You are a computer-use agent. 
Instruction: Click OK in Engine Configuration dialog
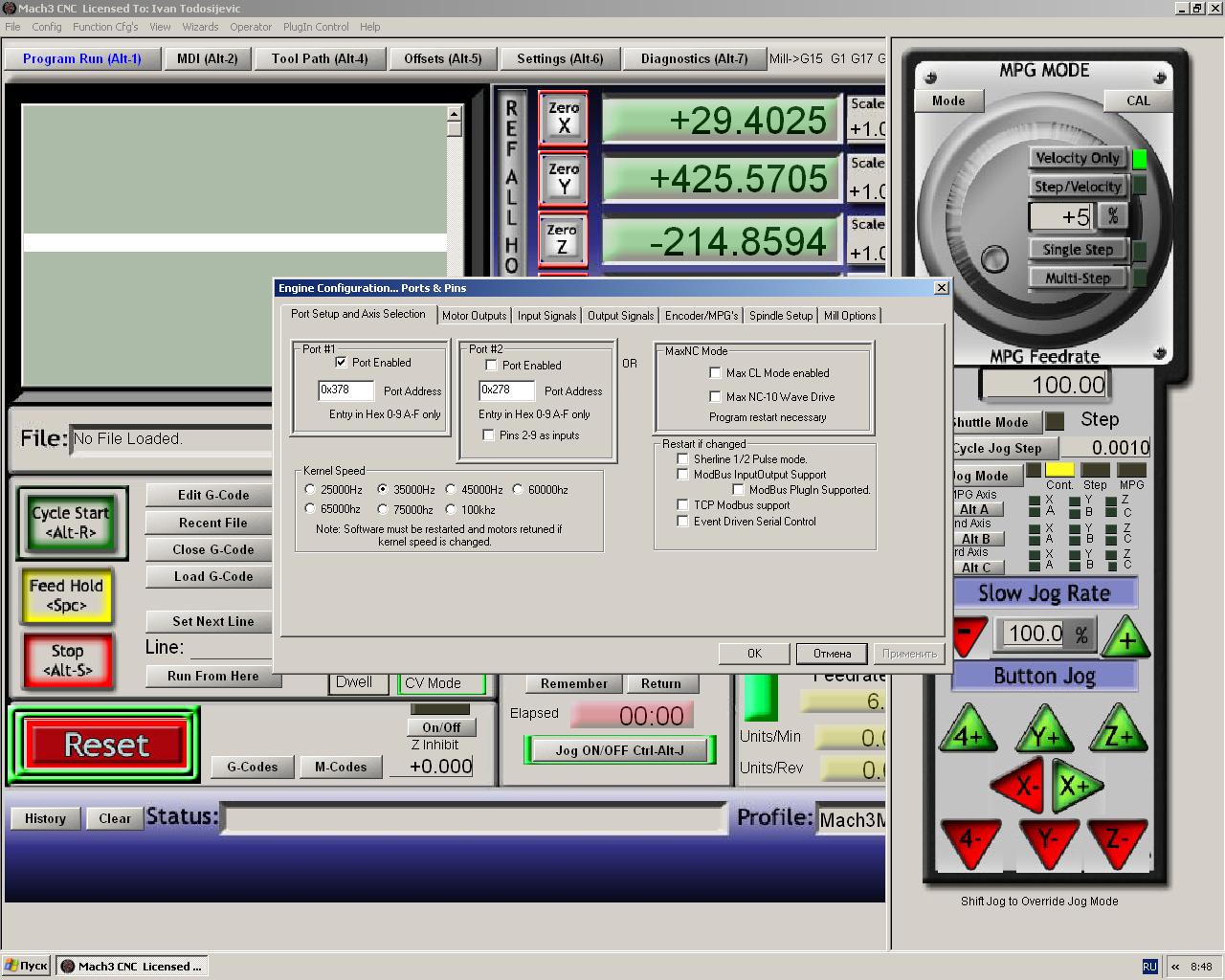[754, 654]
